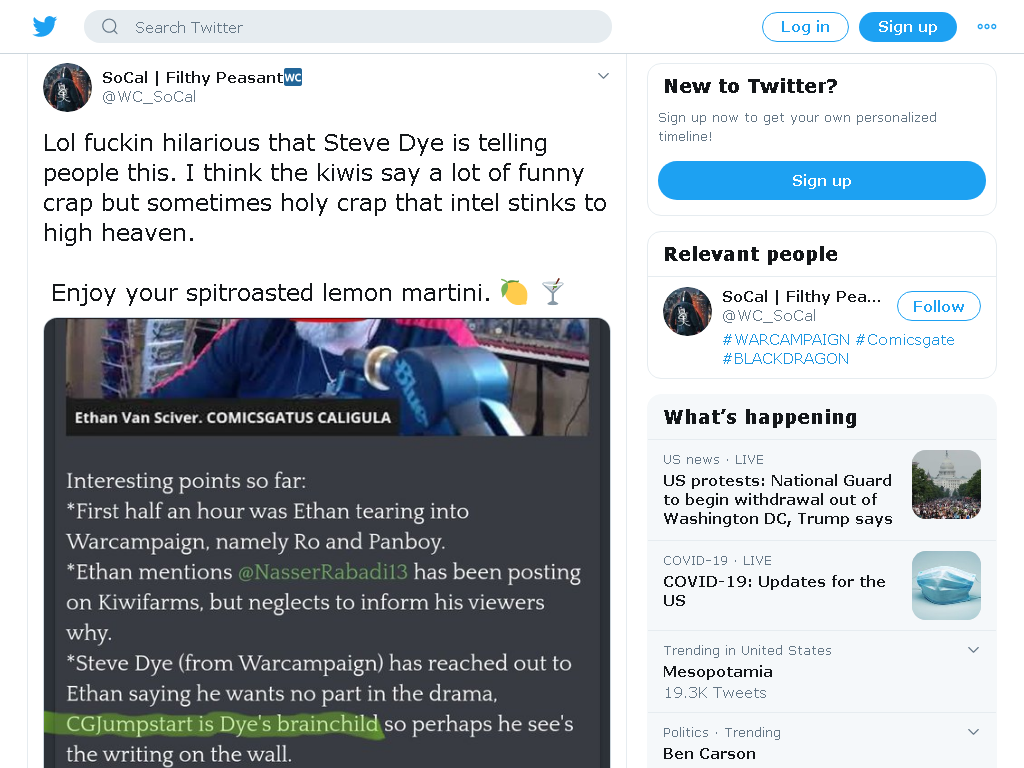
Task: Open the #BLACKDRAGON hashtag link
Action: (785, 359)
